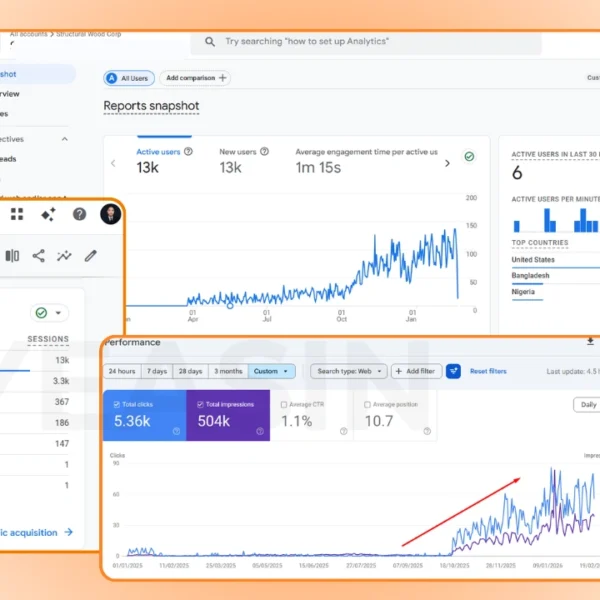Click the share report icon
This screenshot has width=600, height=600.
(x=38, y=256)
